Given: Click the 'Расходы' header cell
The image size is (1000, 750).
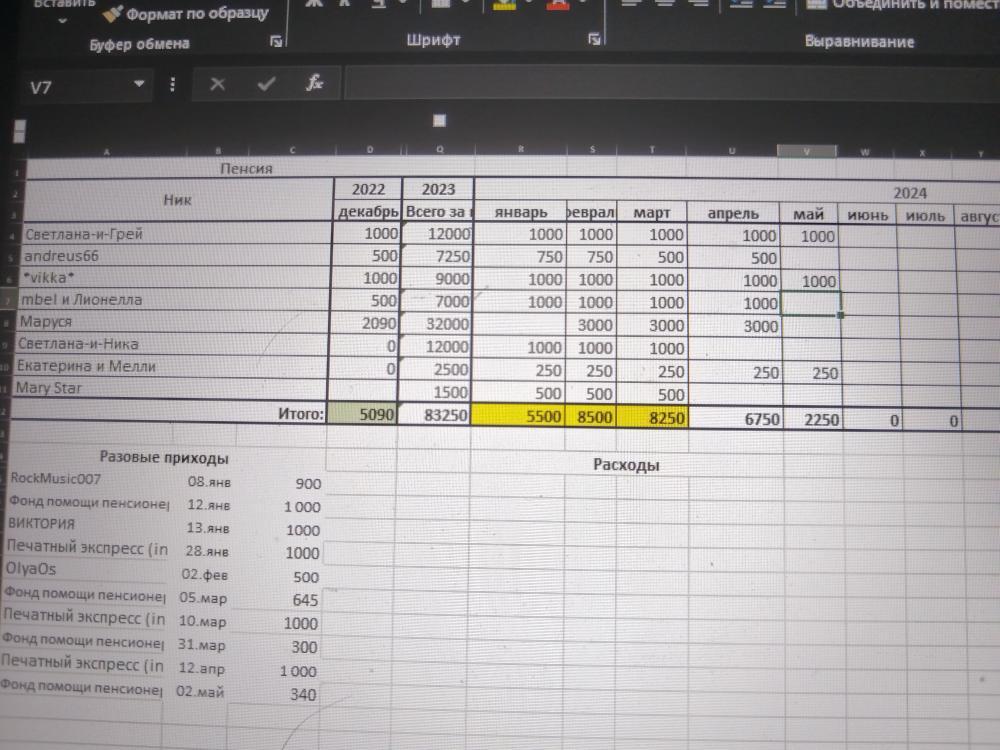Looking at the screenshot, I should (626, 465).
